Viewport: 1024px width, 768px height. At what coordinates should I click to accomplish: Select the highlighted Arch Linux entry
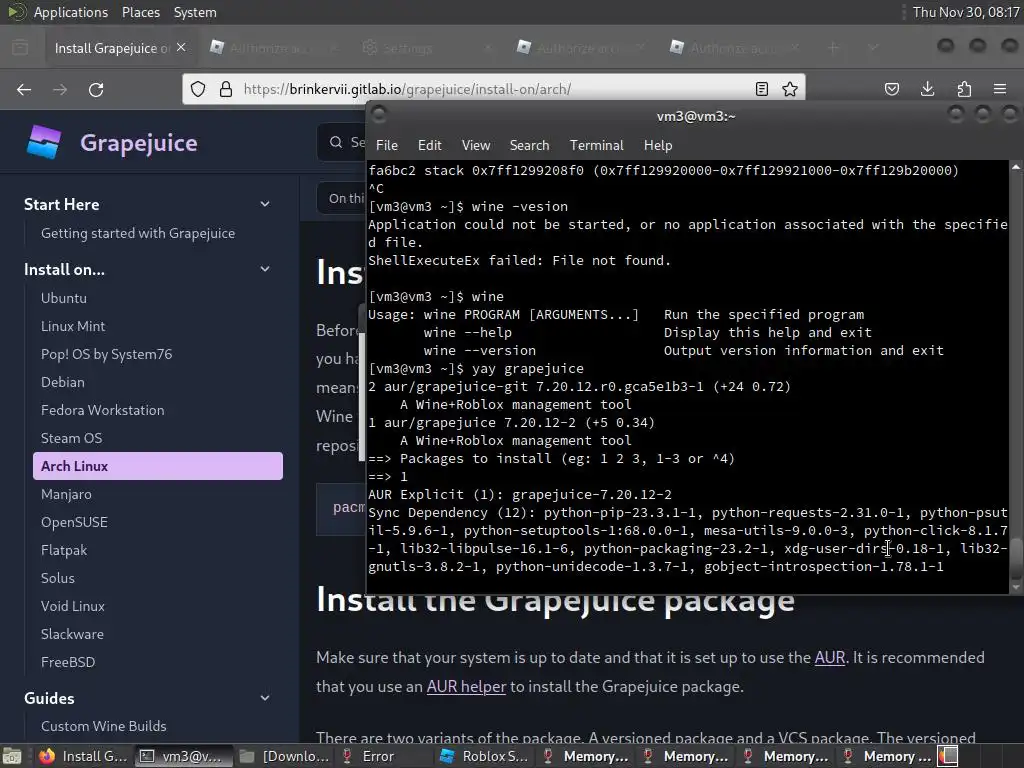158,466
